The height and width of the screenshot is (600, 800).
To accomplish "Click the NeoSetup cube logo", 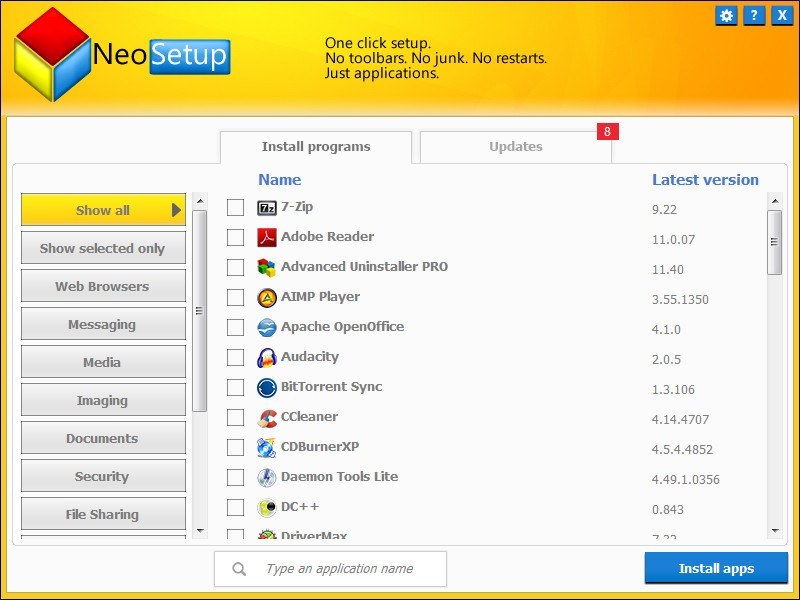I will [x=54, y=55].
